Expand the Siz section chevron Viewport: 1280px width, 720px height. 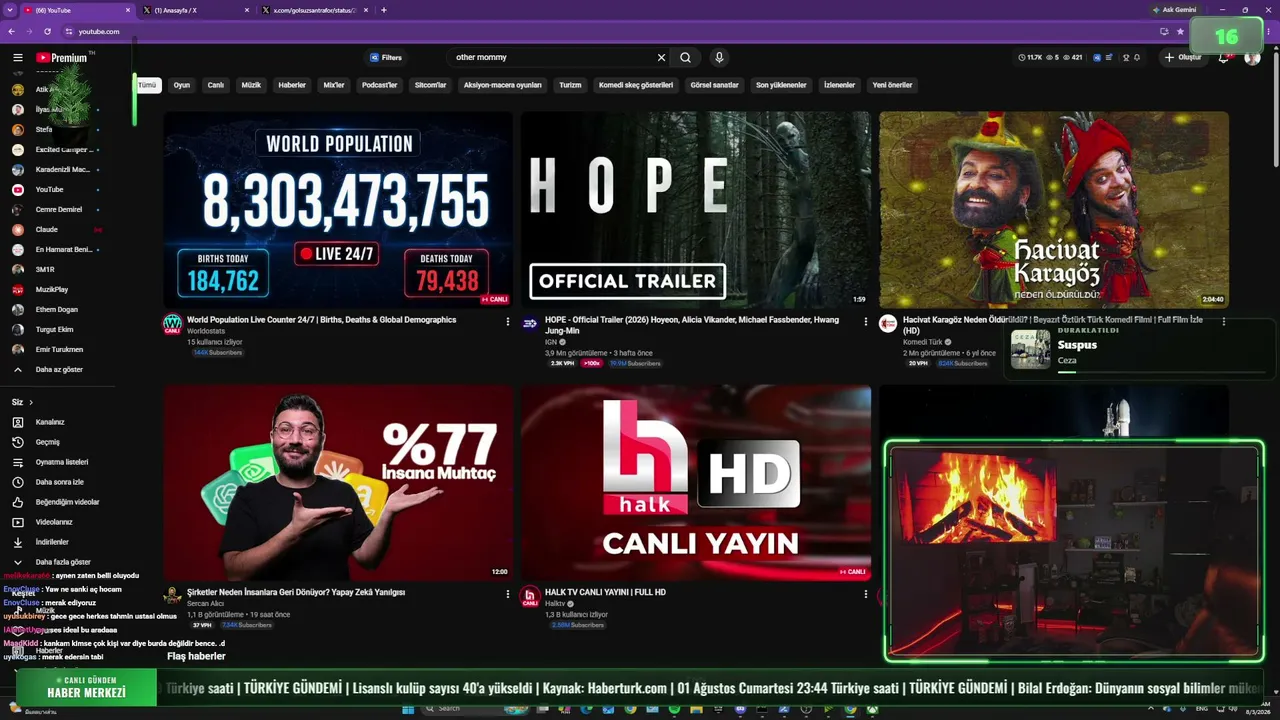(31, 402)
